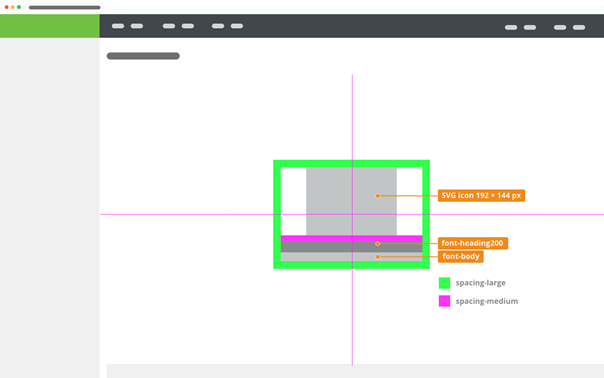Click the yellow window minimize dot
This screenshot has width=604, height=378.
13,7
